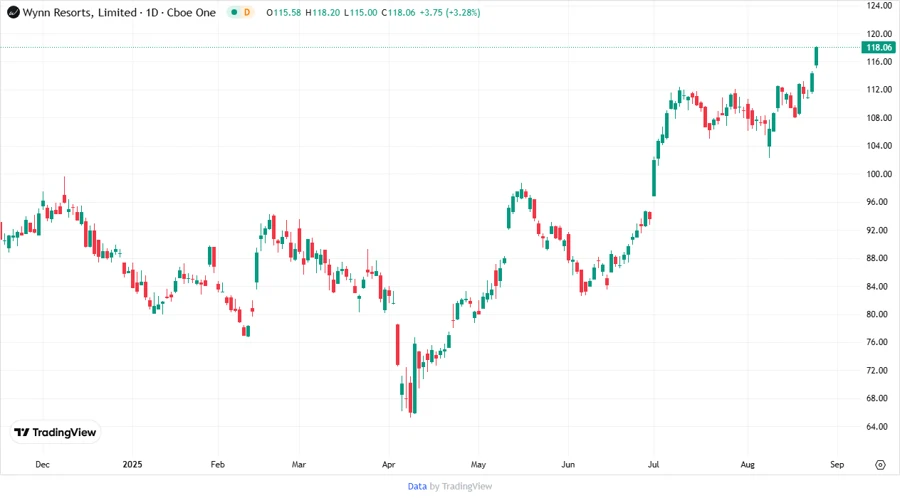Click the Wynn Resorts, Limited symbol title
The width and height of the screenshot is (900, 498).
[80, 12]
